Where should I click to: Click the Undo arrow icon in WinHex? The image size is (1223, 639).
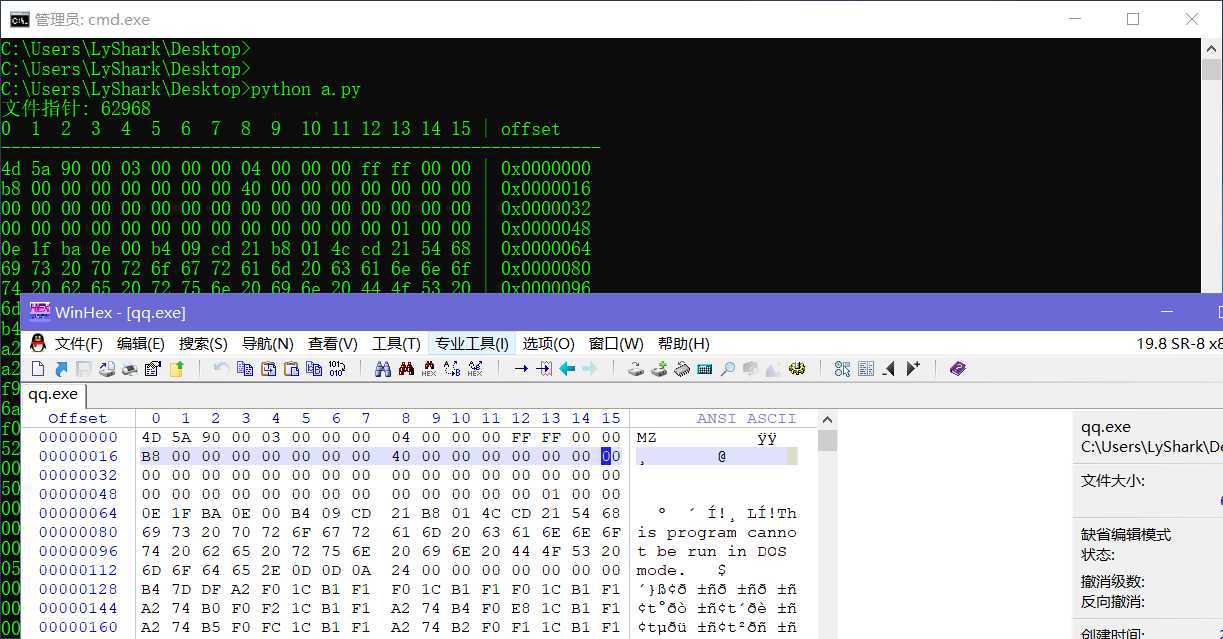coord(220,369)
